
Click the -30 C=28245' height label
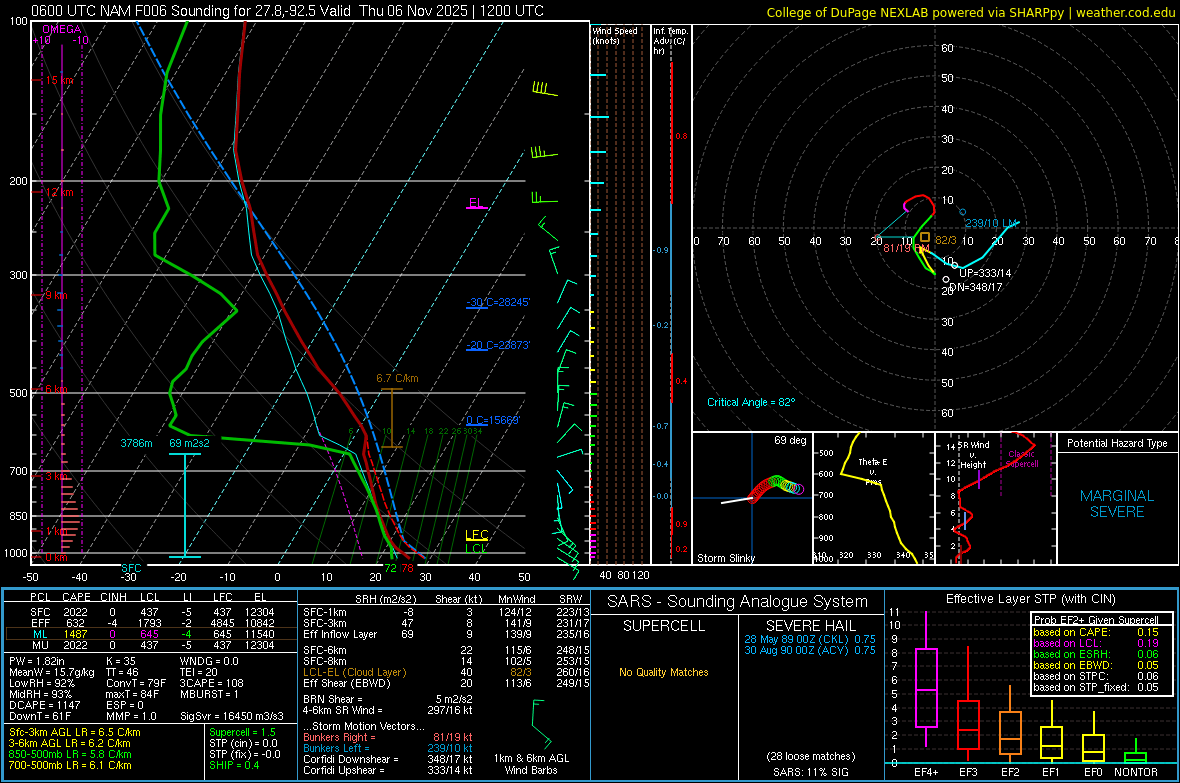[497, 302]
